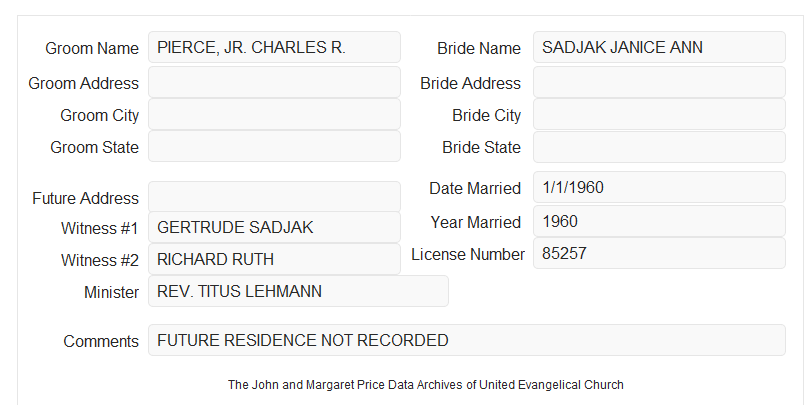
Task: Focus the Groom State field
Action: click(274, 146)
